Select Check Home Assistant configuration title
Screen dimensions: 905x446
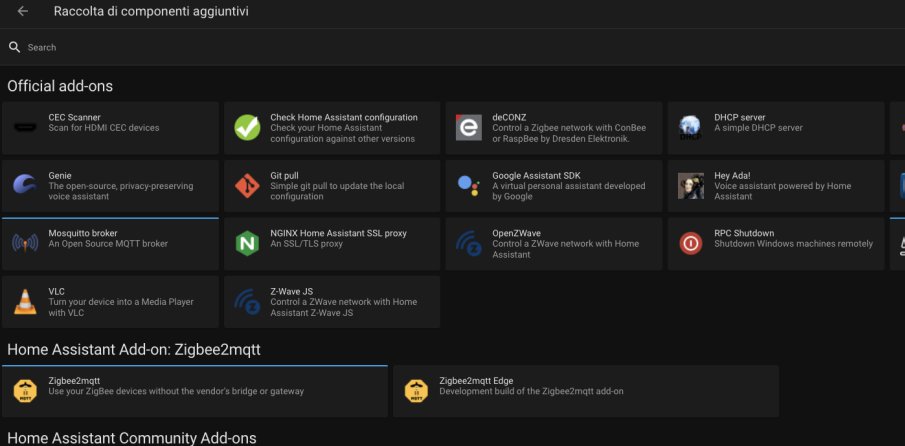point(344,117)
